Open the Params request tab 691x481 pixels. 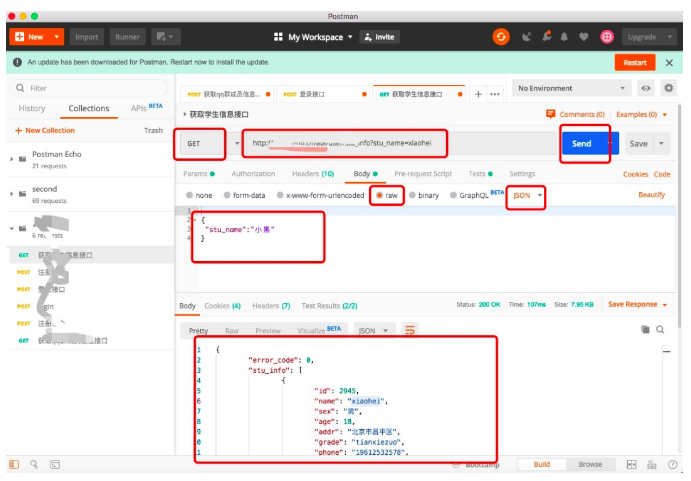coord(199,174)
